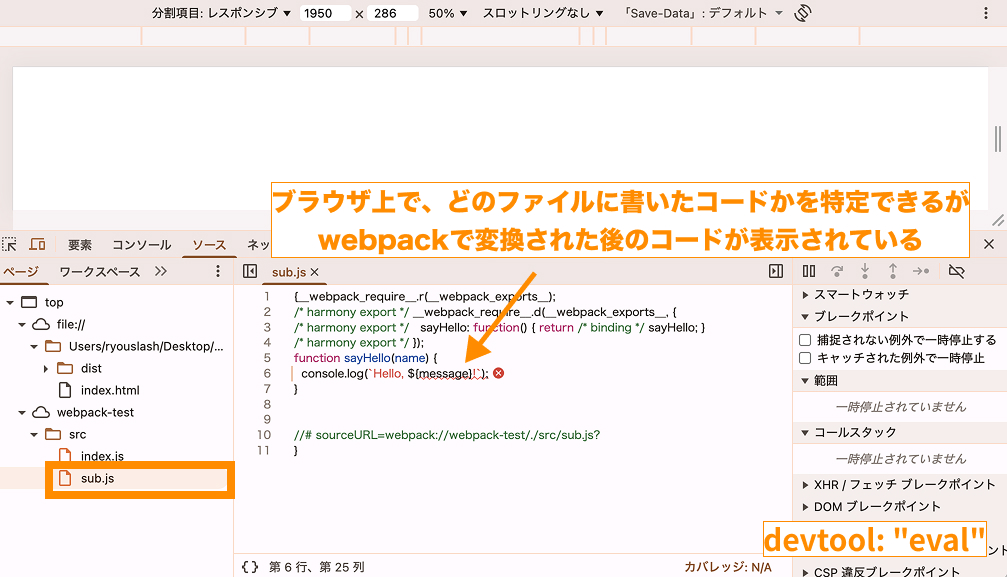Deactivate all breakpoints icon

956,271
